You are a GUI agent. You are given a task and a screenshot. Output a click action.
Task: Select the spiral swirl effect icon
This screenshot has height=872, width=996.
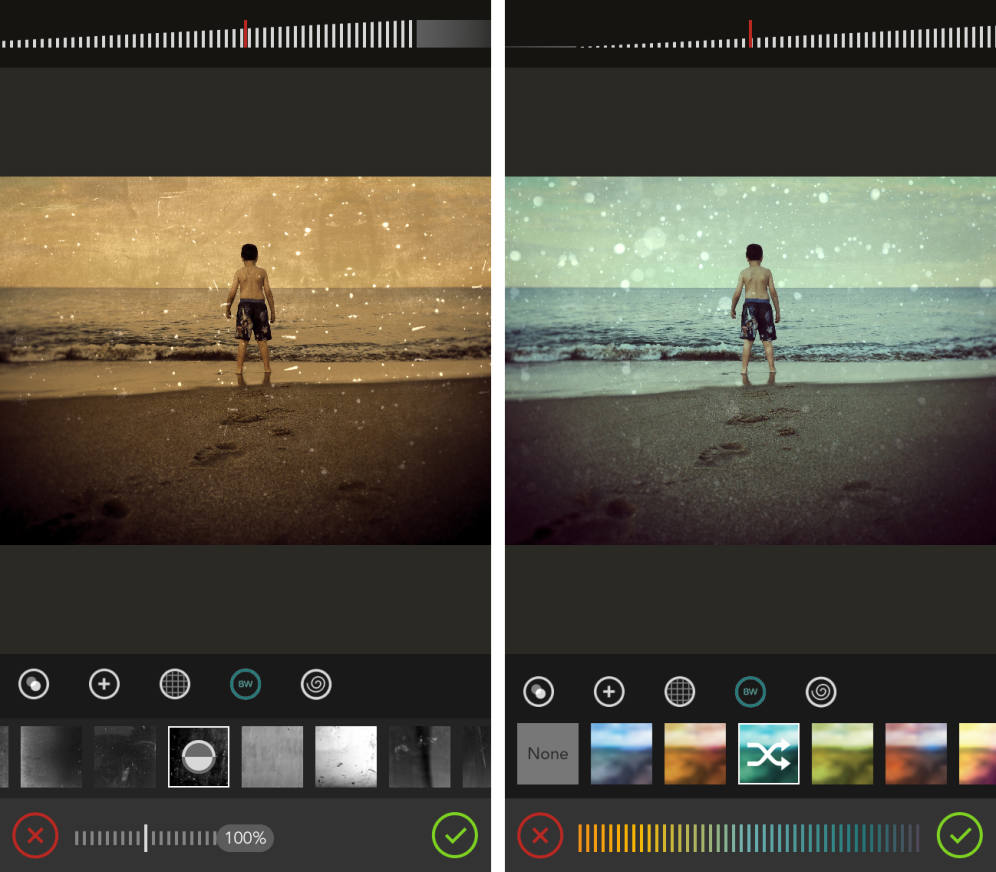pyautogui.click(x=316, y=685)
